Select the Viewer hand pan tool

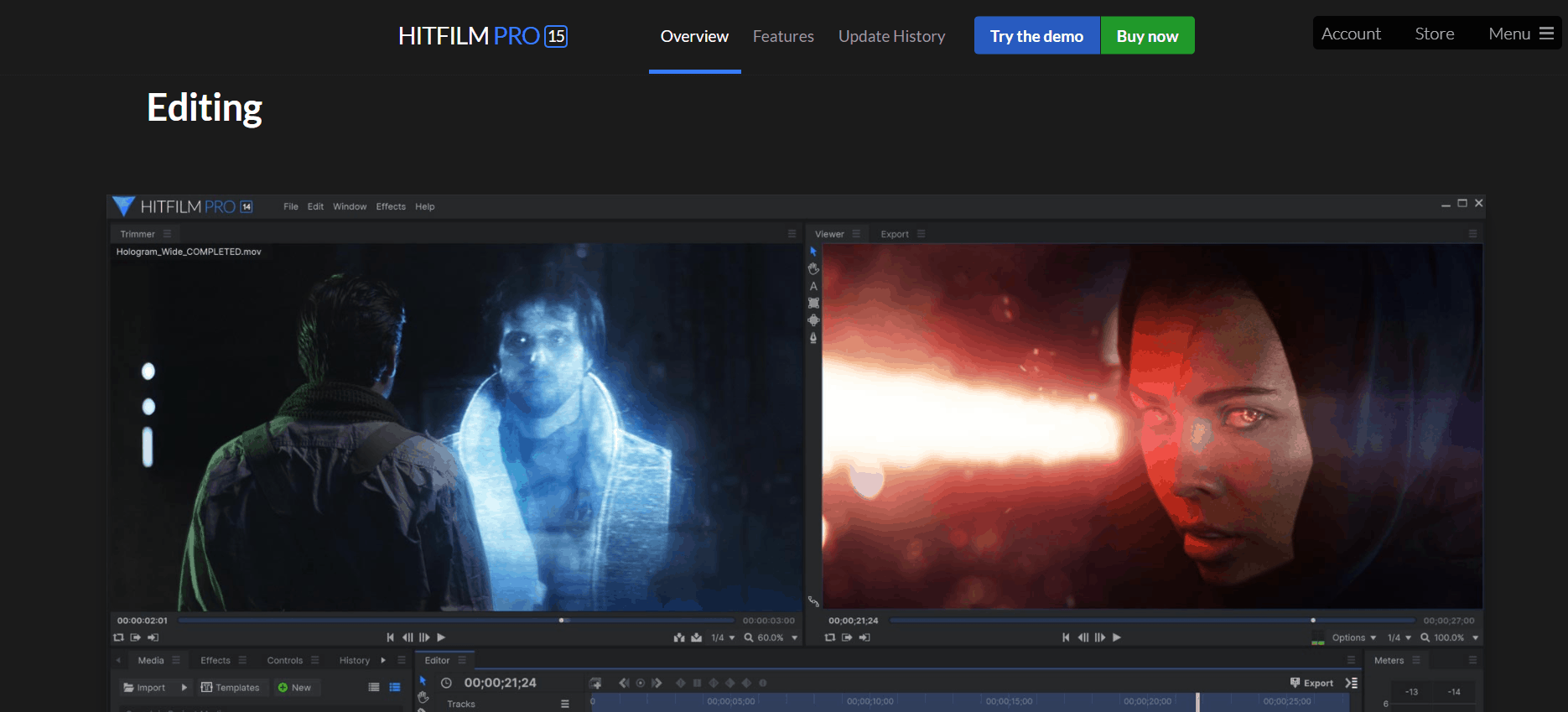tap(813, 268)
